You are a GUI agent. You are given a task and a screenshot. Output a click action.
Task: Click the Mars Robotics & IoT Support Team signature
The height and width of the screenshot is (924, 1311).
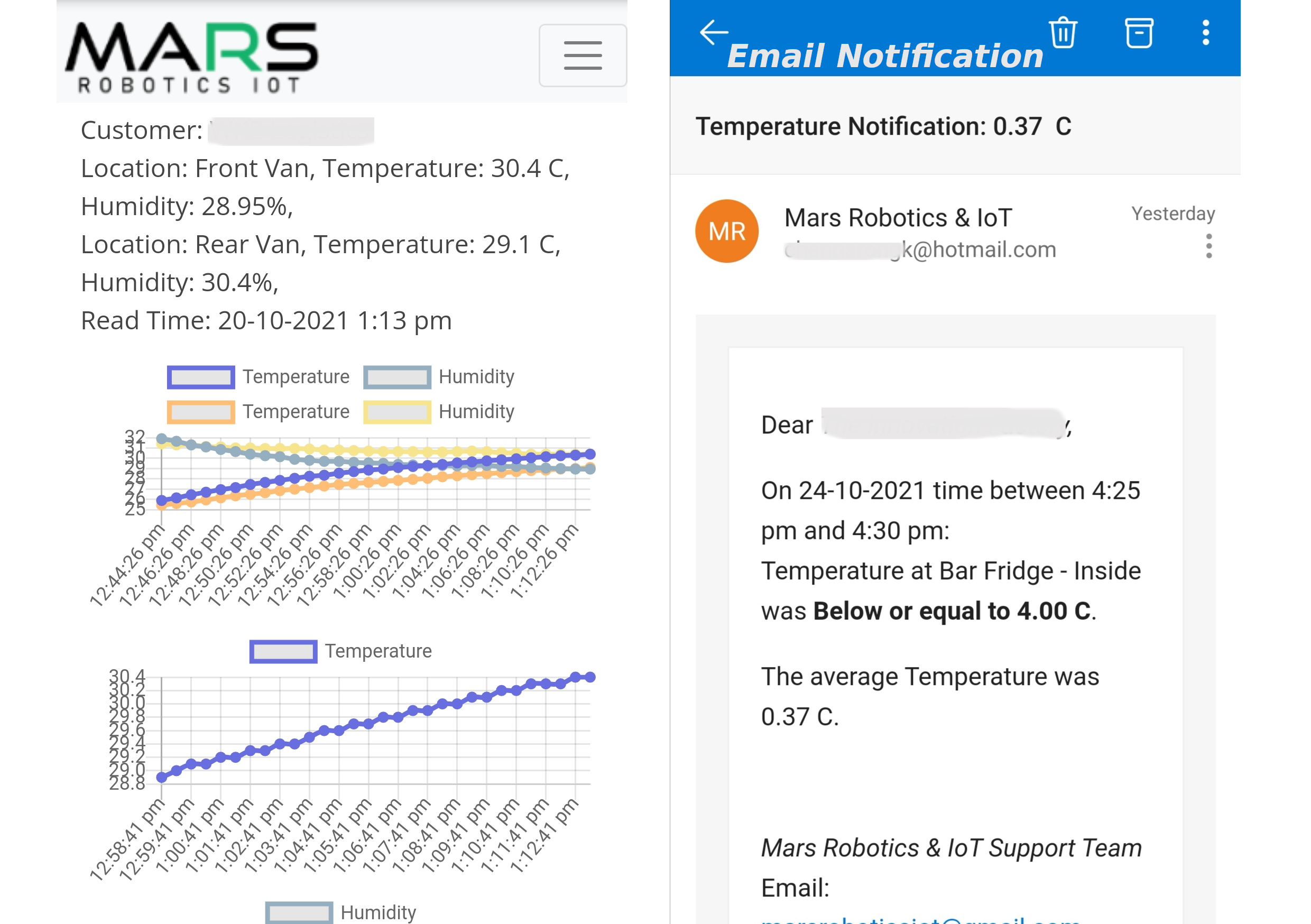click(x=952, y=848)
